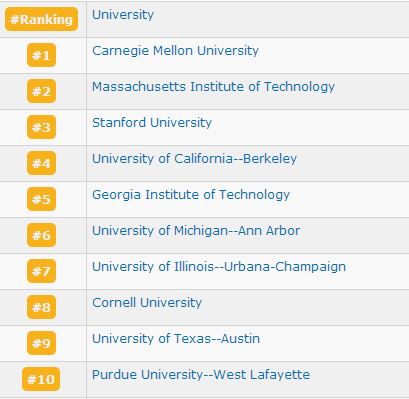
Task: Open University of Texas--Austin link
Action: (x=176, y=339)
